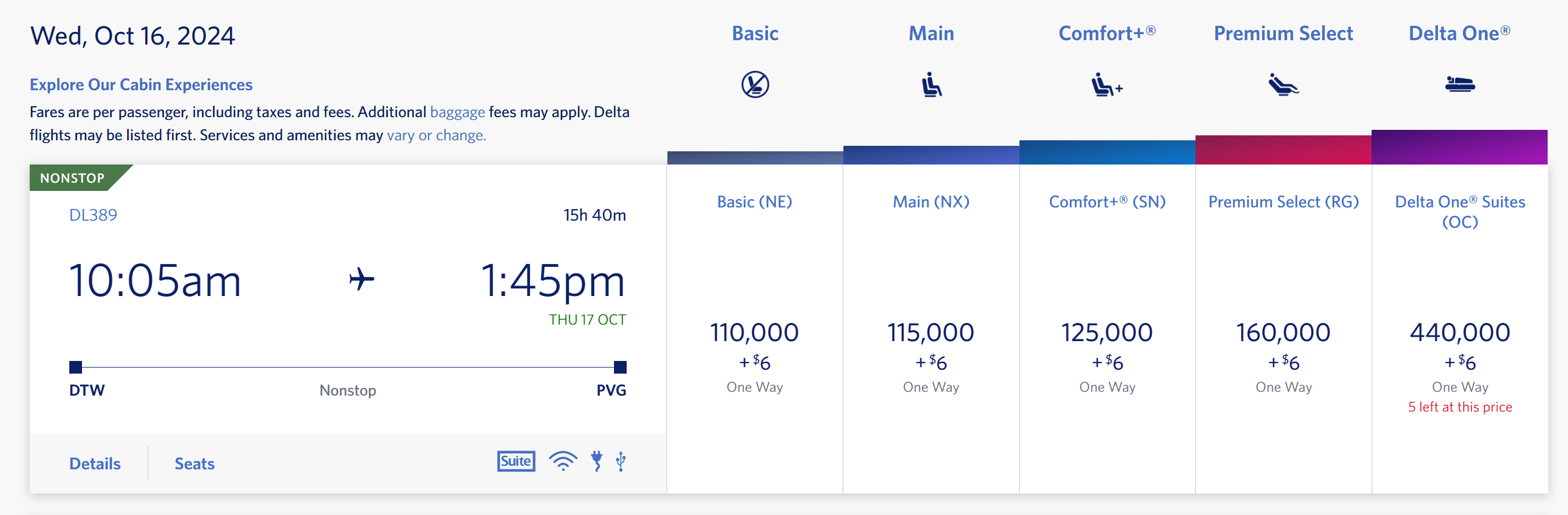Click the 1:45pm arrival time

(x=553, y=281)
